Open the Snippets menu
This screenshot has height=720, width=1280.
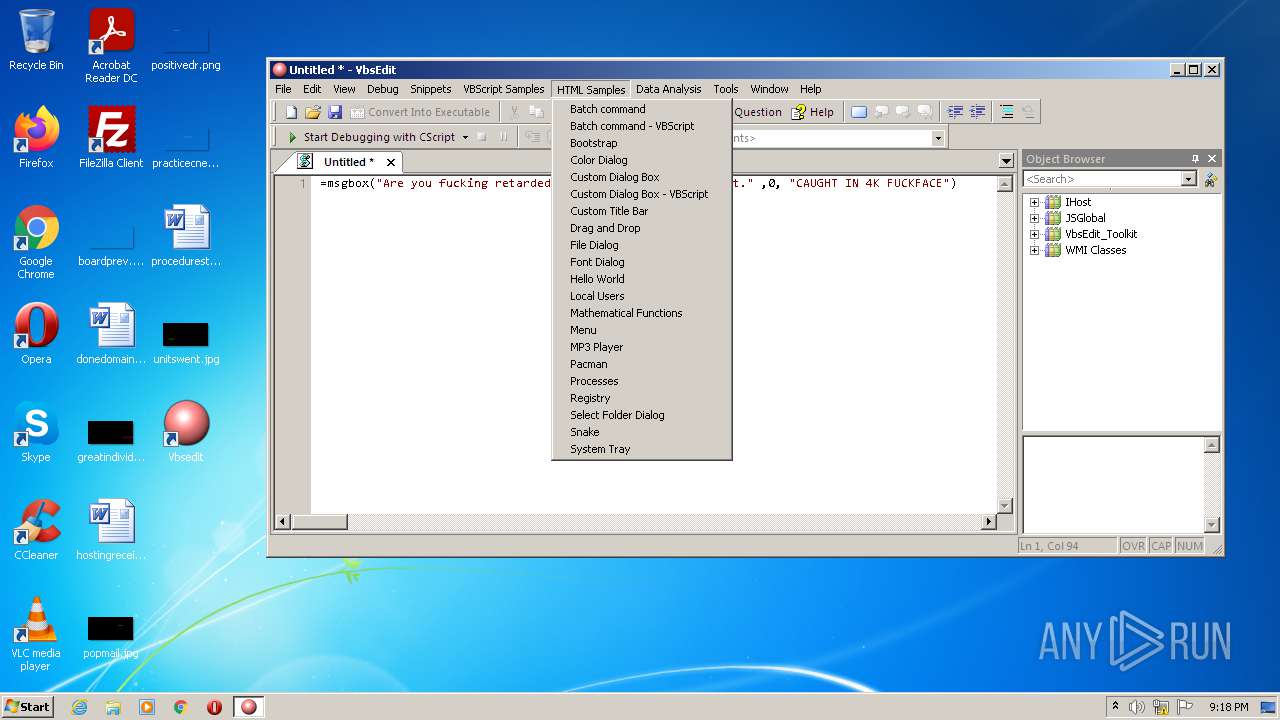coord(431,89)
